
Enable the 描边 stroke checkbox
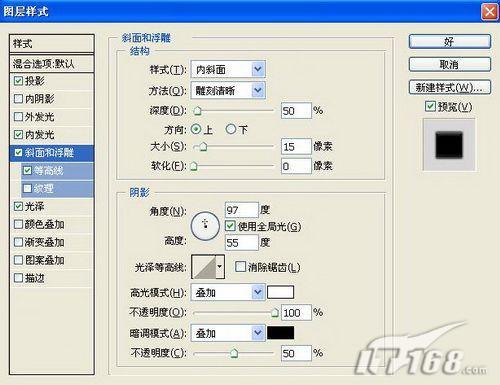coord(18,278)
